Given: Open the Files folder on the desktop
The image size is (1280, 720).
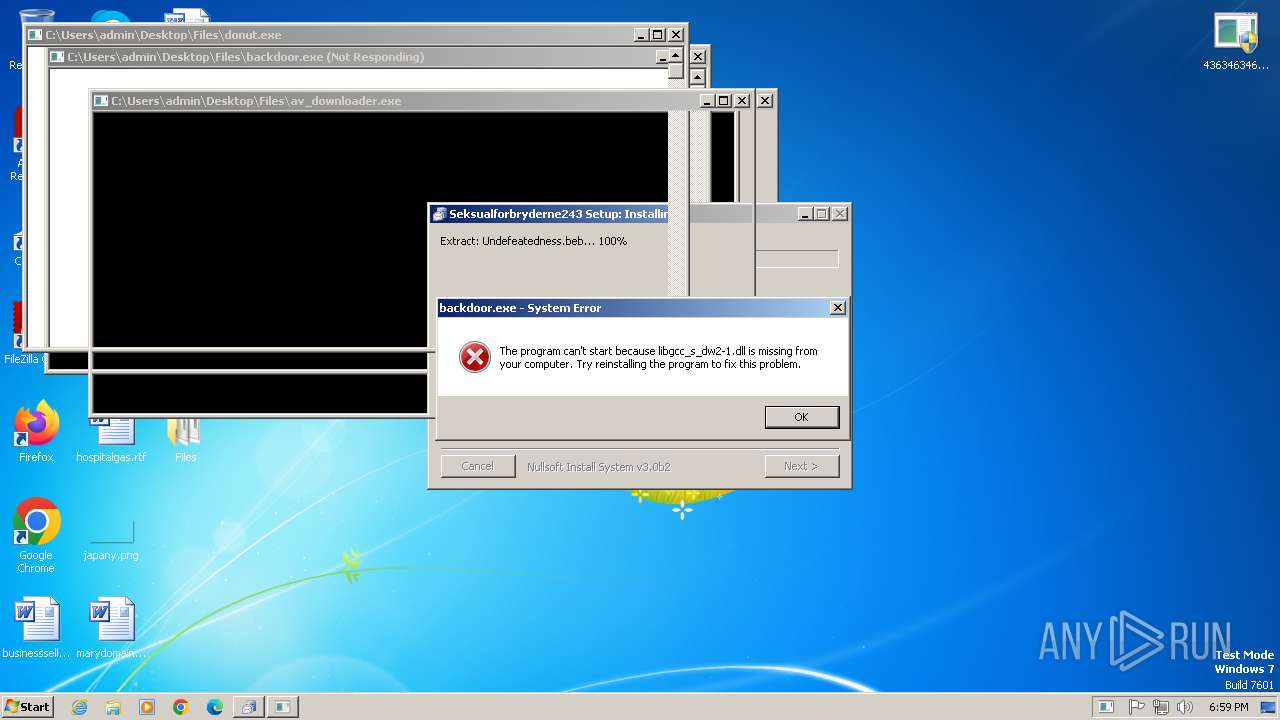Looking at the screenshot, I should pyautogui.click(x=185, y=440).
